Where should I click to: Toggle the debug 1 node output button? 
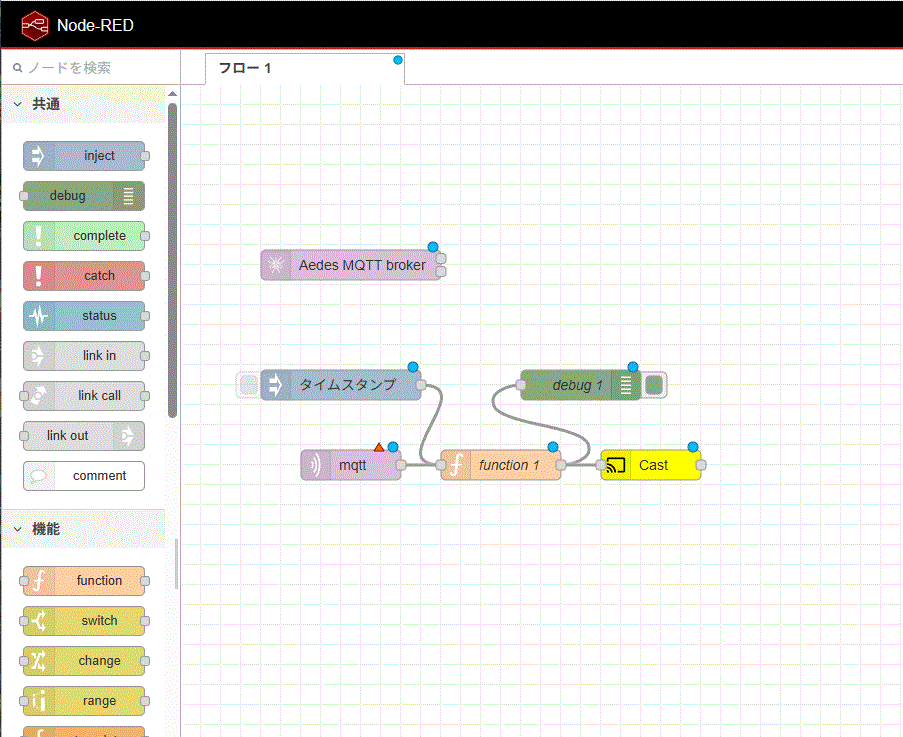point(655,385)
